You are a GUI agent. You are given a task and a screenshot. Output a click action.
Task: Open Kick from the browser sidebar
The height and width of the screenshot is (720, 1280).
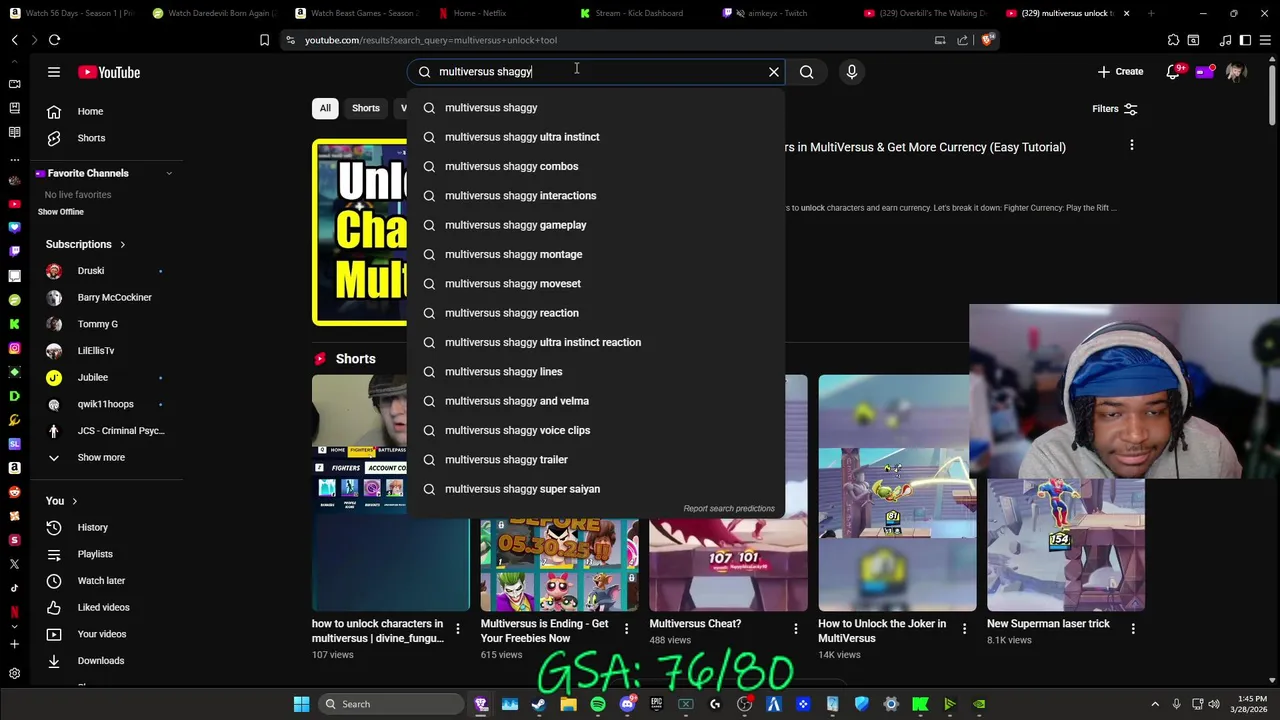point(14,324)
